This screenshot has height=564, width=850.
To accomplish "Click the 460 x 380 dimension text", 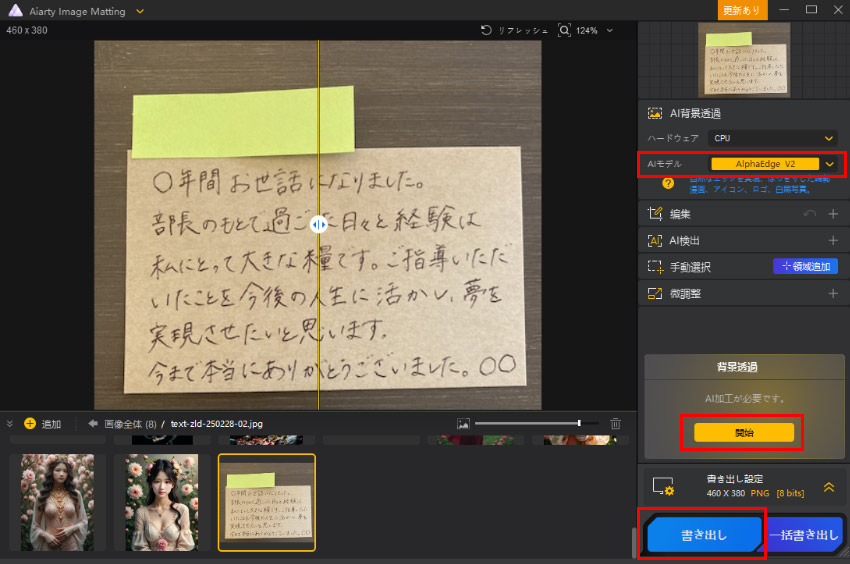I will pyautogui.click(x=27, y=30).
